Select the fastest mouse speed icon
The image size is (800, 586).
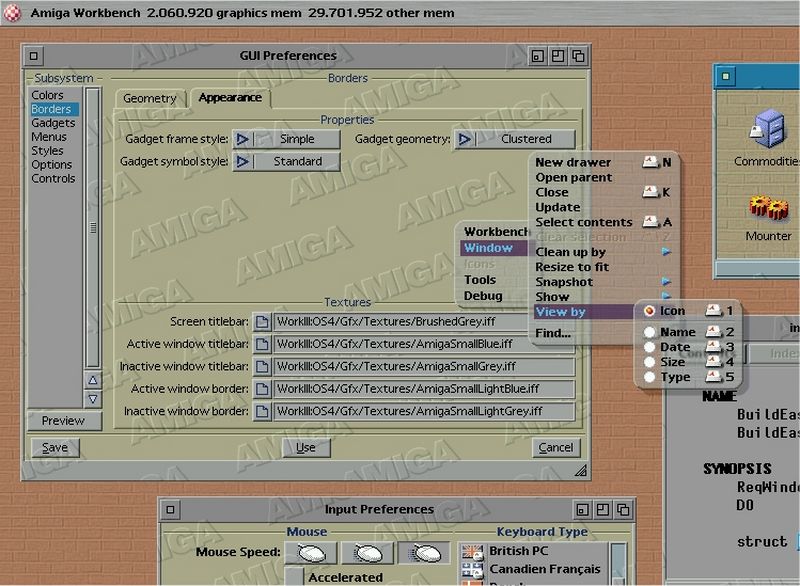424,553
